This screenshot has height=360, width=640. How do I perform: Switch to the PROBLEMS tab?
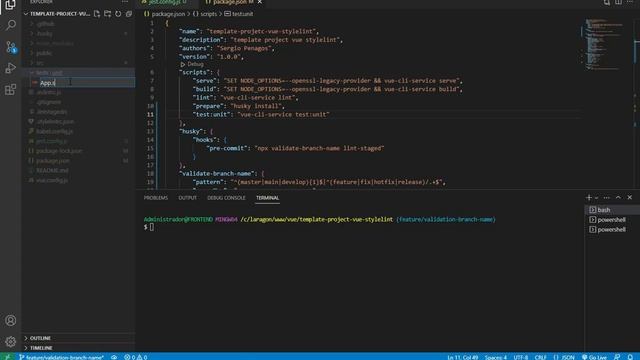156,198
